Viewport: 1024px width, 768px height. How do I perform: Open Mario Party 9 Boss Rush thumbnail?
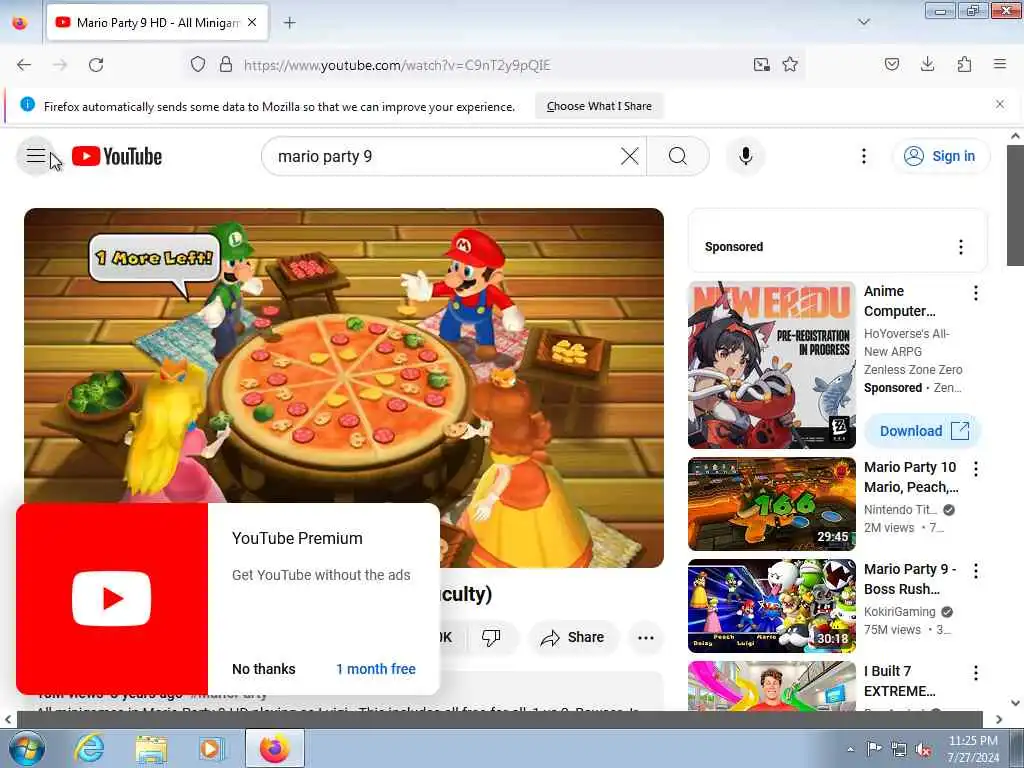click(771, 606)
